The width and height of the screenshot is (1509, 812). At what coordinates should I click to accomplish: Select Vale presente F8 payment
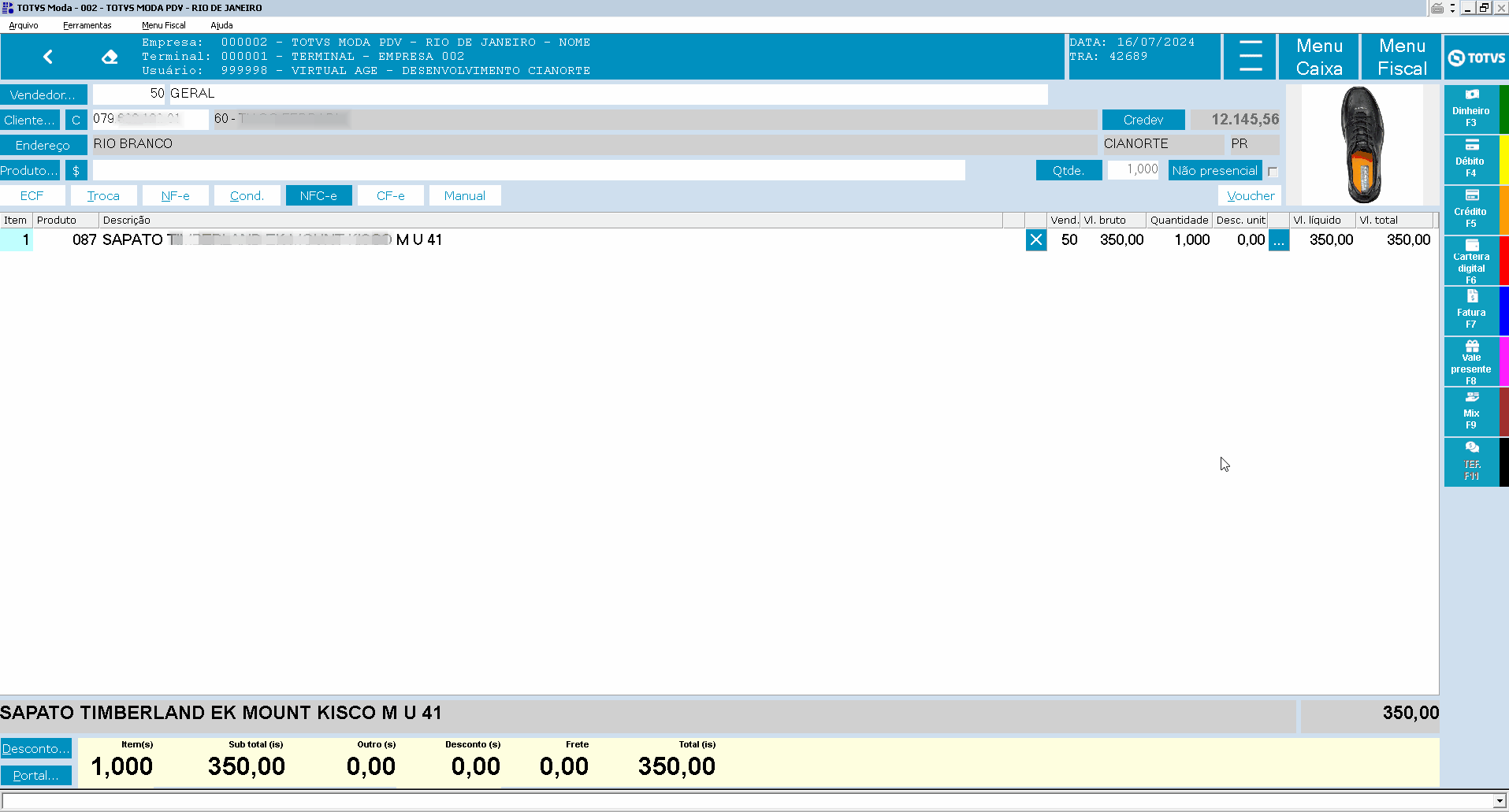pos(1471,361)
